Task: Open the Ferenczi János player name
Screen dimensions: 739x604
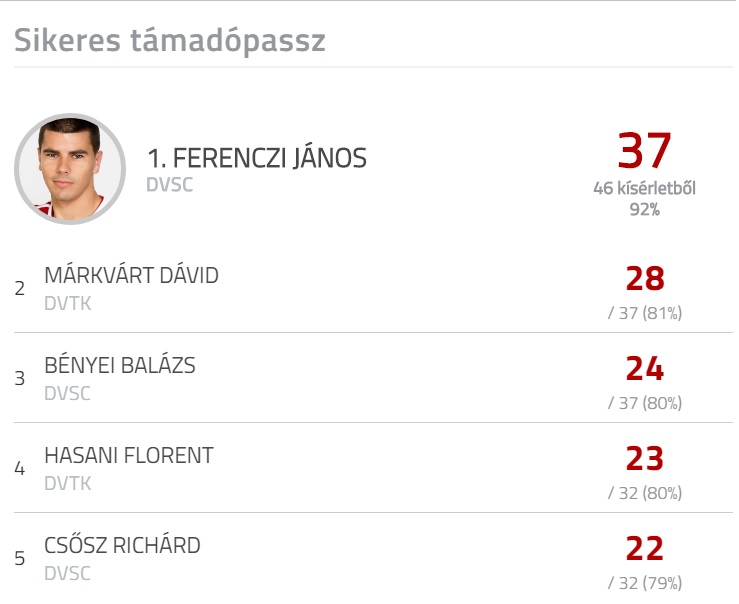Action: [x=257, y=158]
